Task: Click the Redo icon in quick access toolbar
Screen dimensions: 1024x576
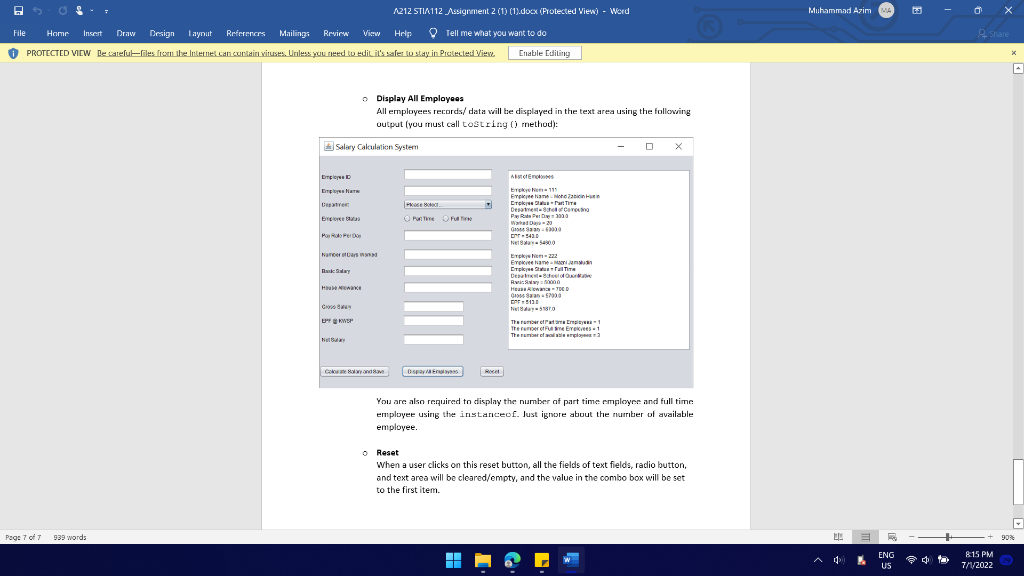Action: click(x=63, y=10)
